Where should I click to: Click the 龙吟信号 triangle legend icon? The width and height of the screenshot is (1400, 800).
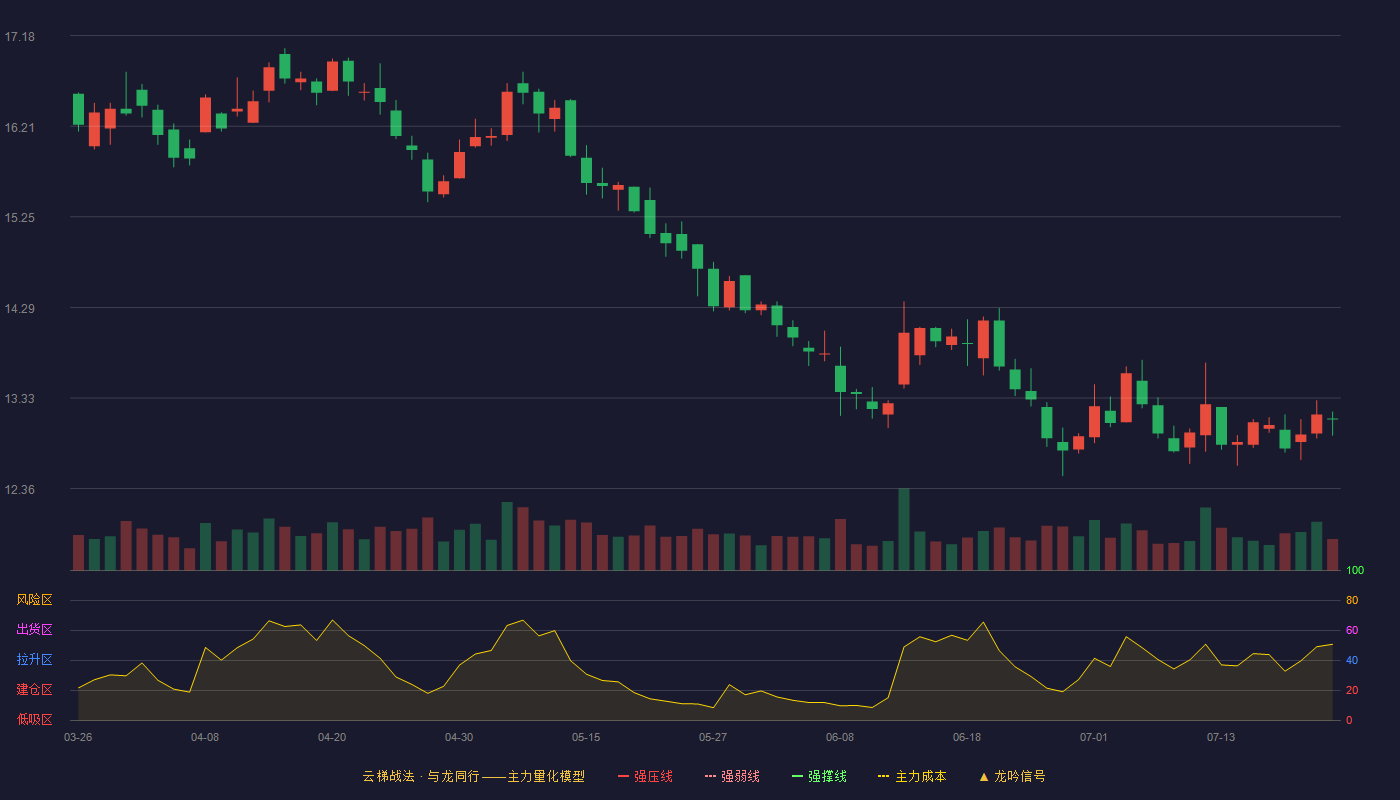click(984, 776)
